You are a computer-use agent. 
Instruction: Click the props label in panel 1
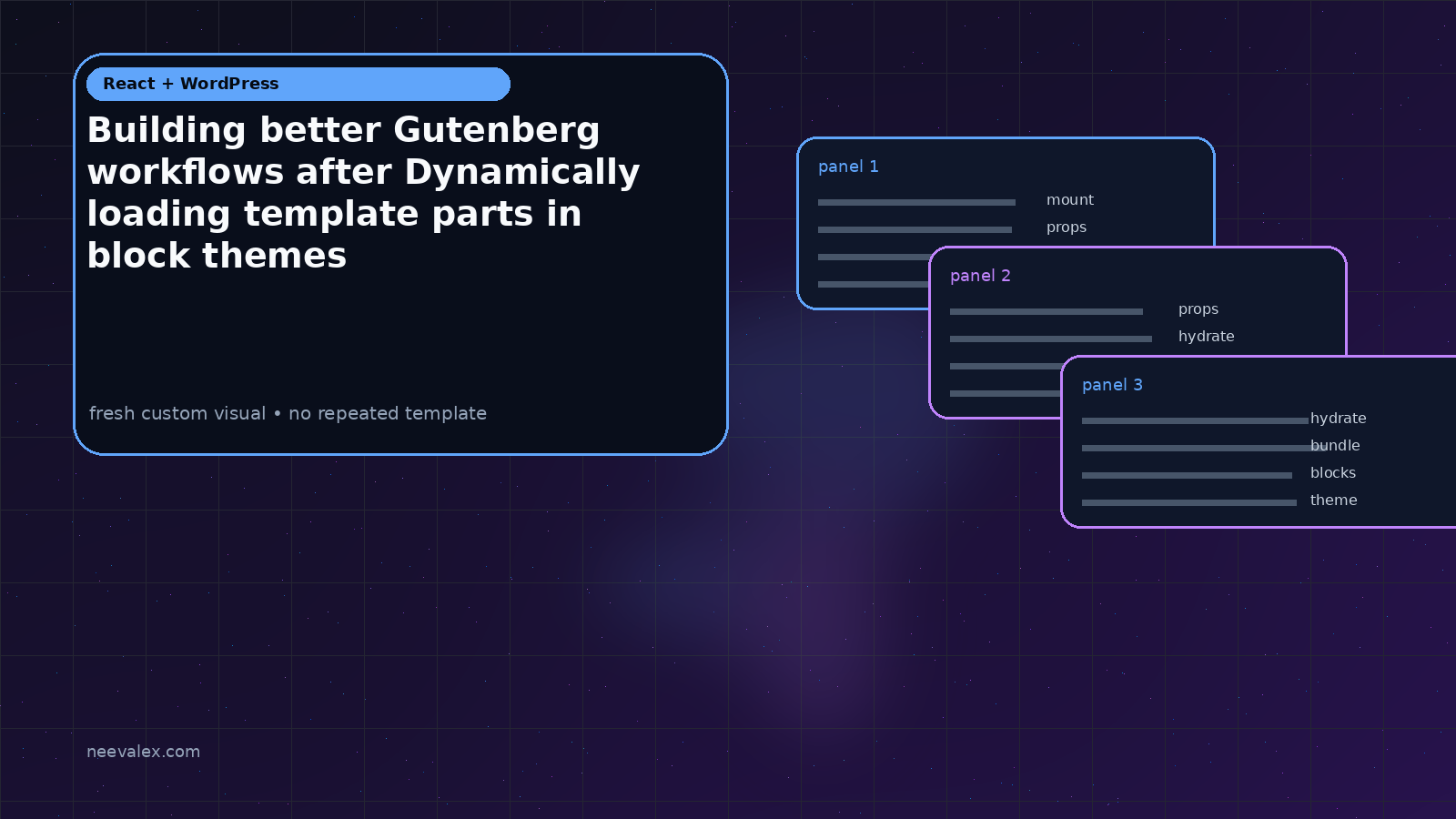point(1067,227)
